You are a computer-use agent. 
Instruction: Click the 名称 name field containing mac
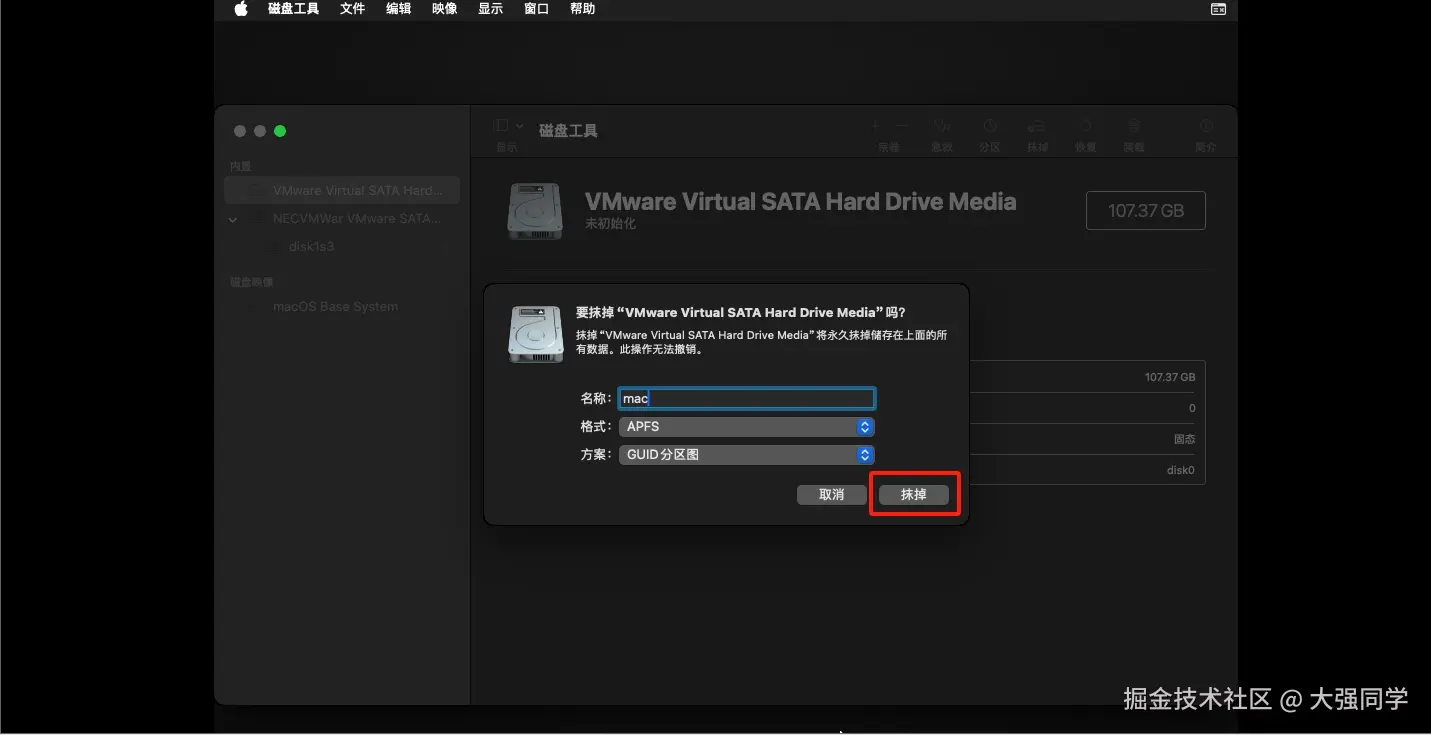(746, 398)
